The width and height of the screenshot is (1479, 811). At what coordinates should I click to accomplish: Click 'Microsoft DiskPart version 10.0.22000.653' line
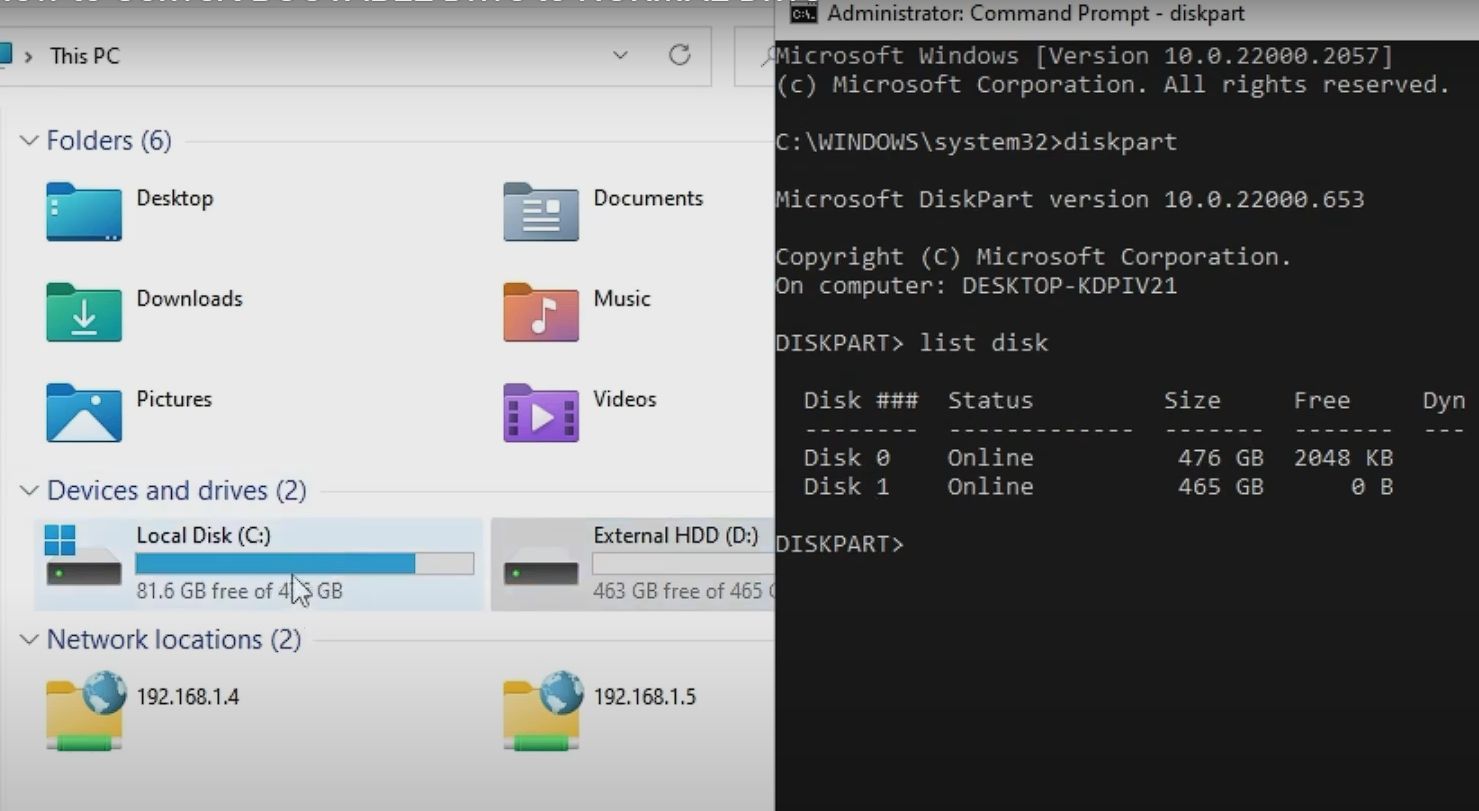(x=1070, y=200)
